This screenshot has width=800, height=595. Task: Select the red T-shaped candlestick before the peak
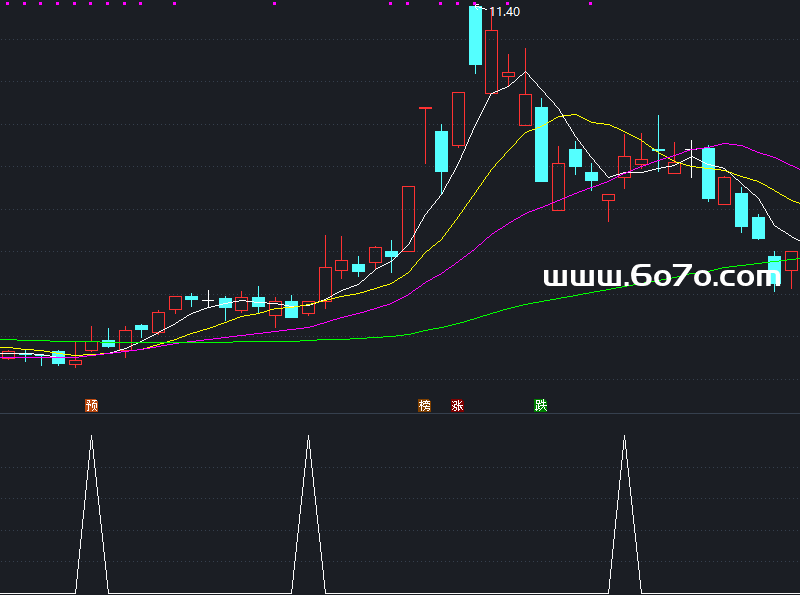click(425, 107)
